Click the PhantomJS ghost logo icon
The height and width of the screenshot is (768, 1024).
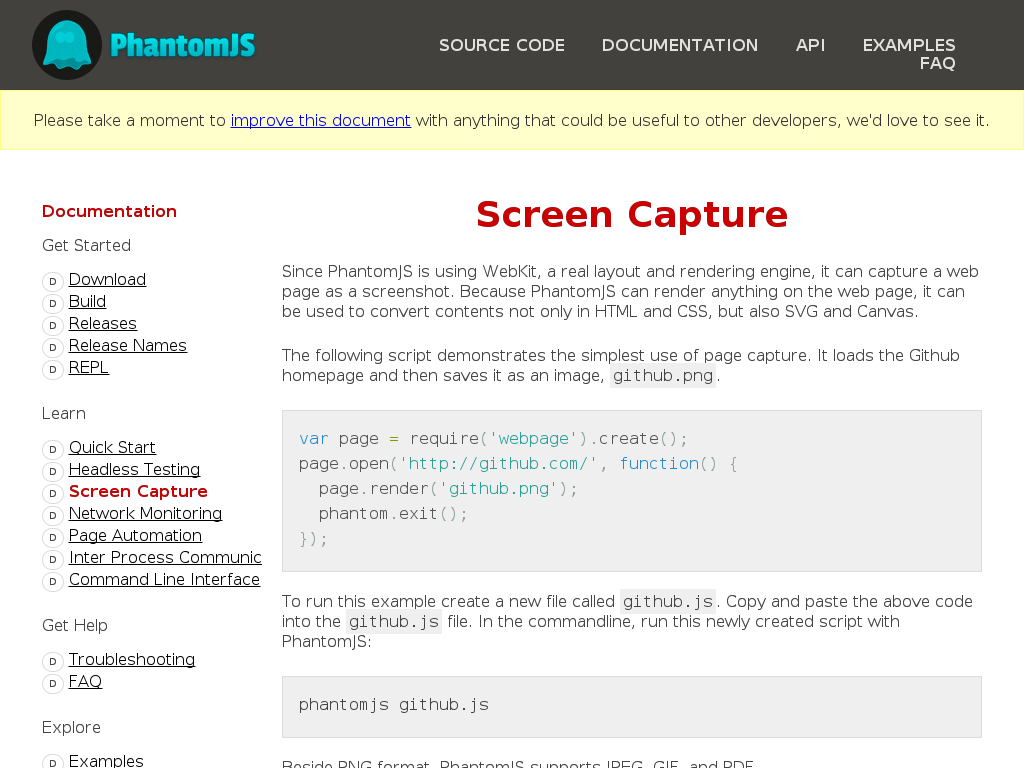click(x=67, y=45)
